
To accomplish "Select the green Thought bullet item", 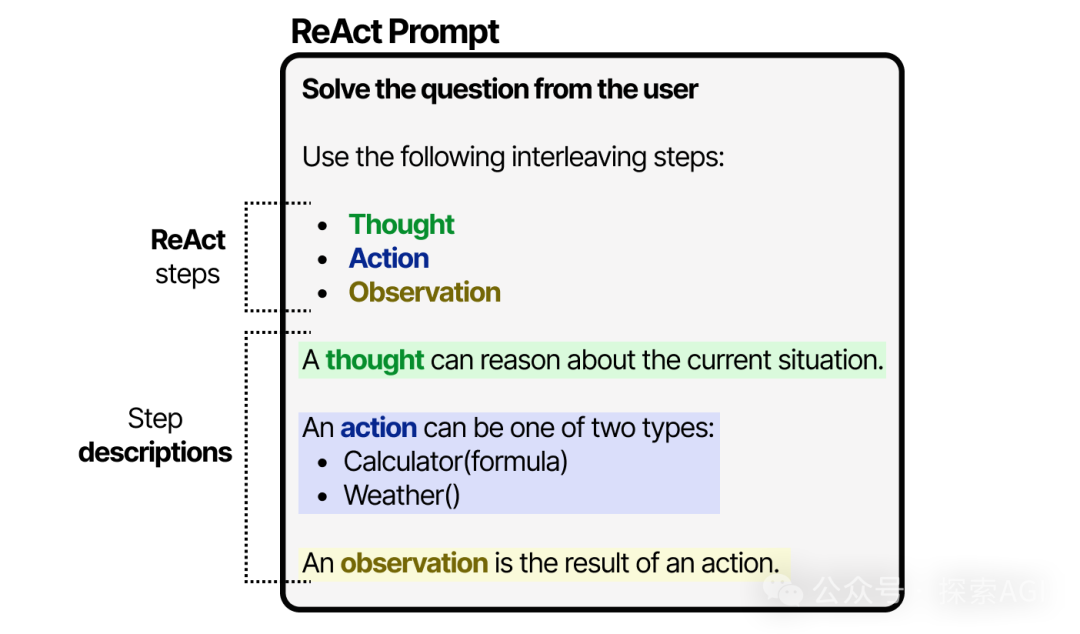I will pyautogui.click(x=401, y=225).
